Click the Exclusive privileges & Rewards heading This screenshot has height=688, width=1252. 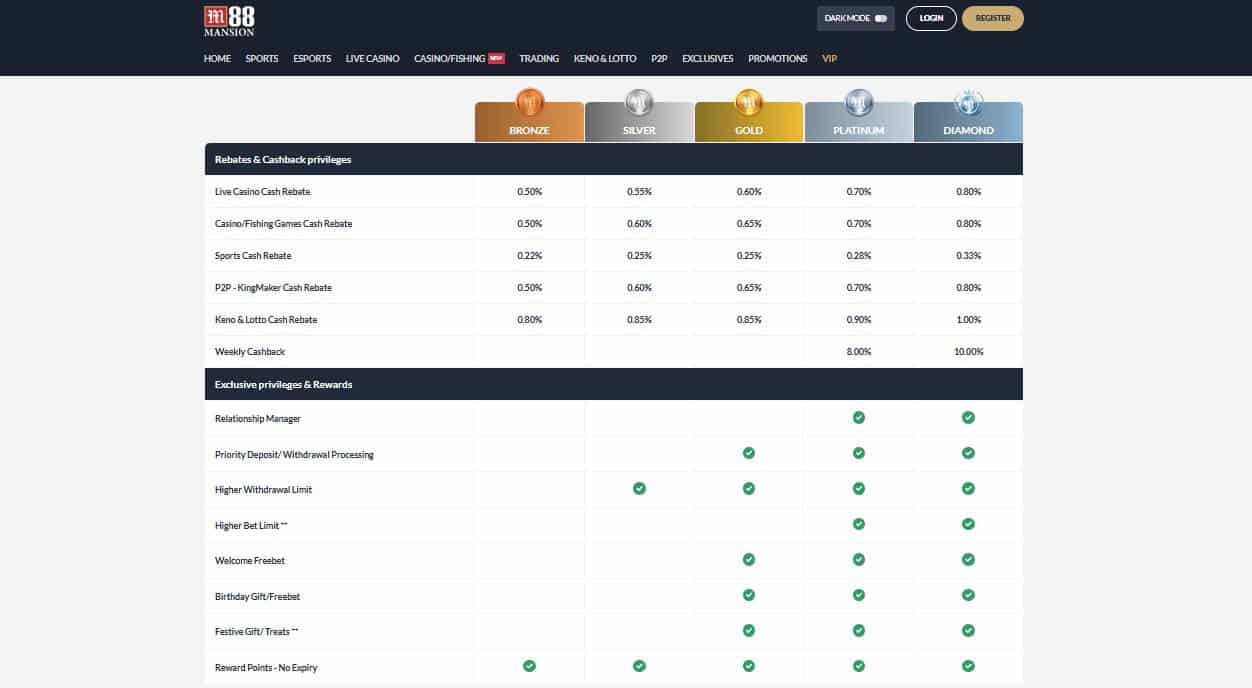pos(283,385)
